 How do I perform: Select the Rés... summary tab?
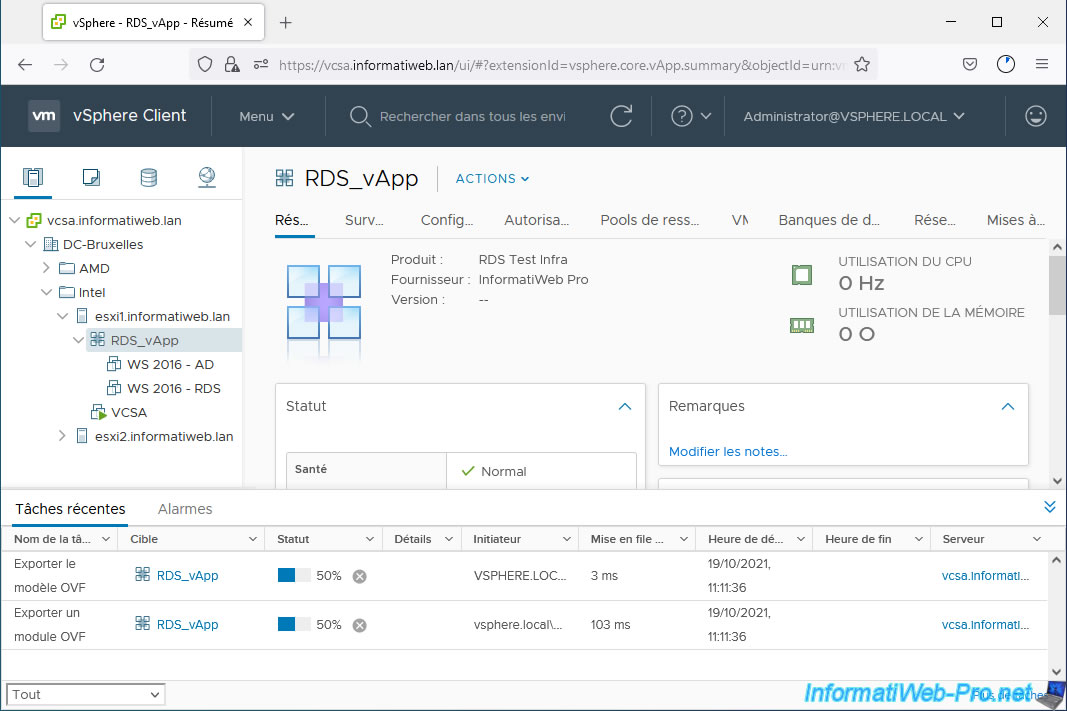[292, 220]
